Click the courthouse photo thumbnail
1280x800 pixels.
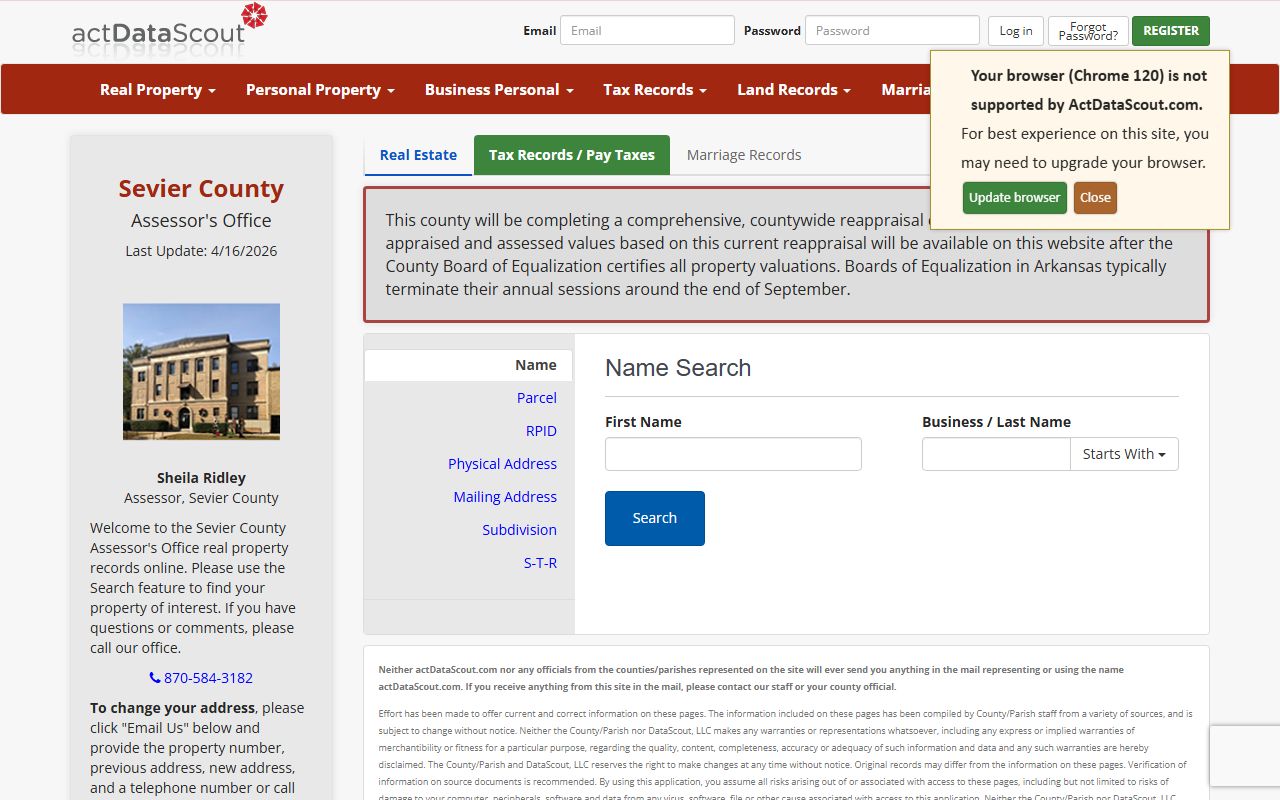tap(201, 372)
